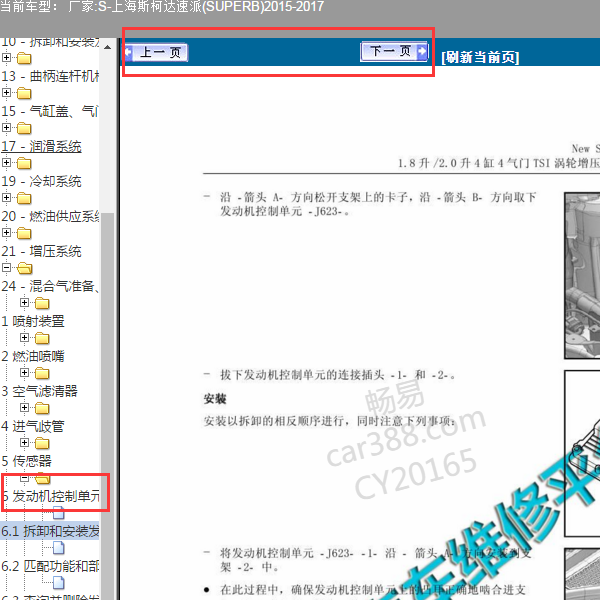
Task: Click document icon above '6.1 拆卸和安装发'
Action: (x=59, y=513)
